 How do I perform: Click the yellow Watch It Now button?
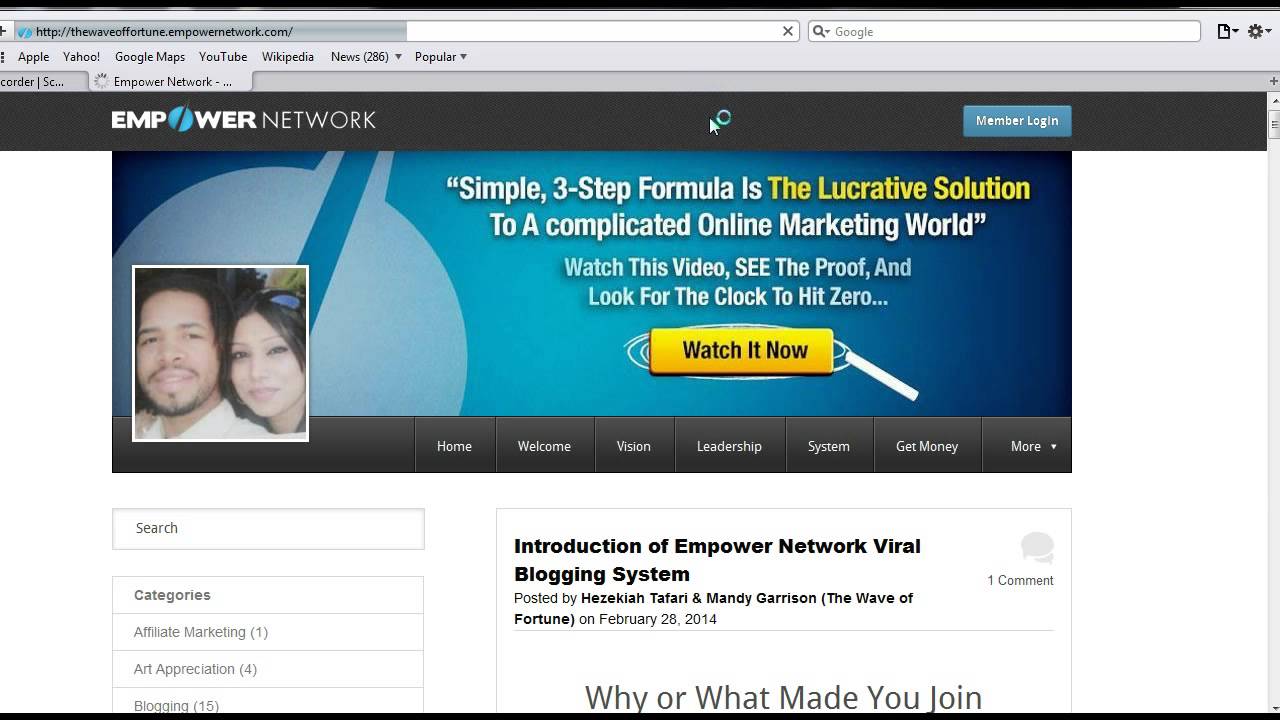tap(742, 351)
